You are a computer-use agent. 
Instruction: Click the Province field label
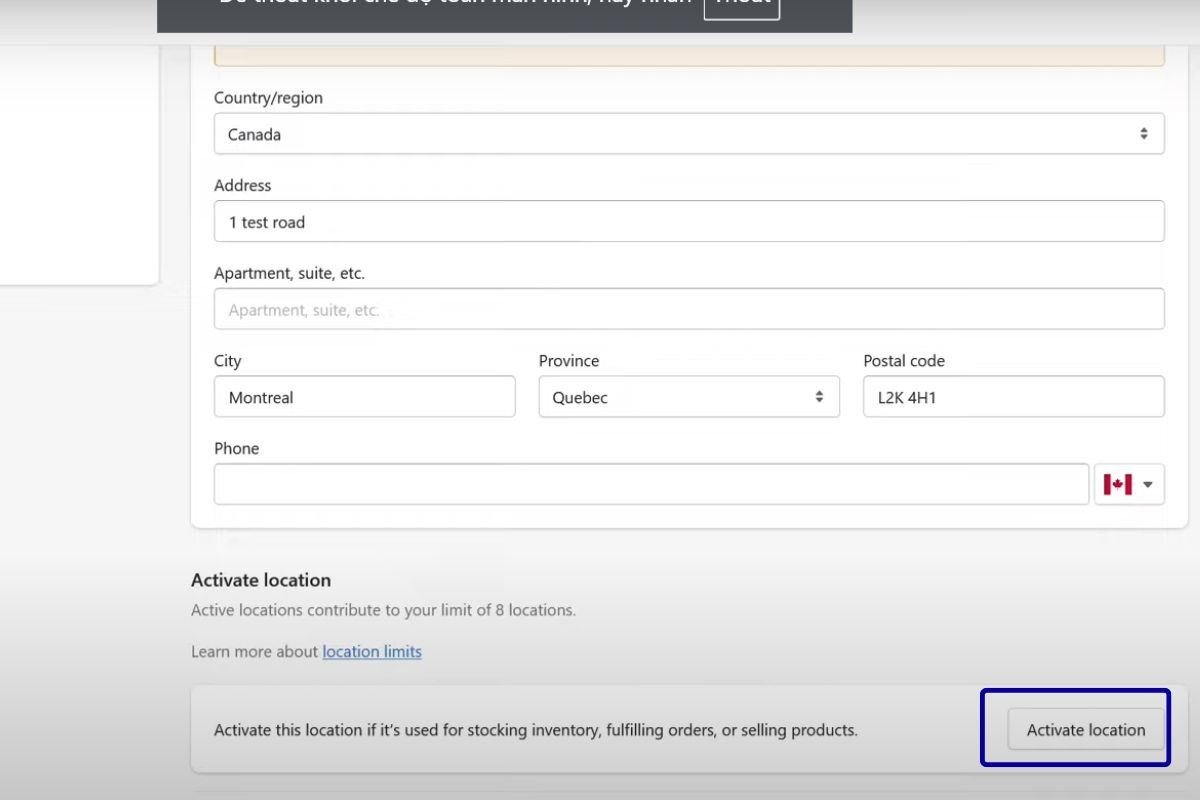point(569,361)
